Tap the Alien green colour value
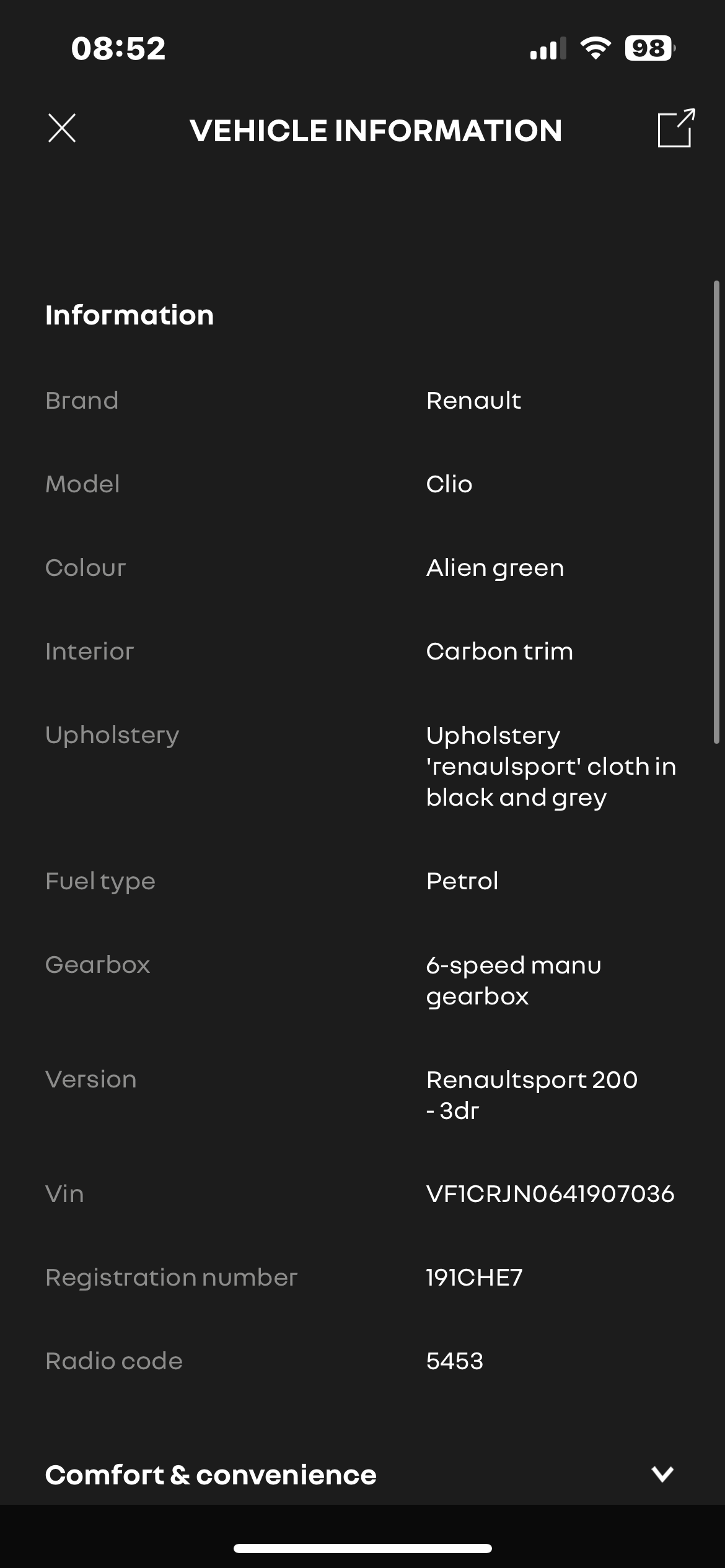This screenshot has height=1568, width=725. tap(494, 567)
